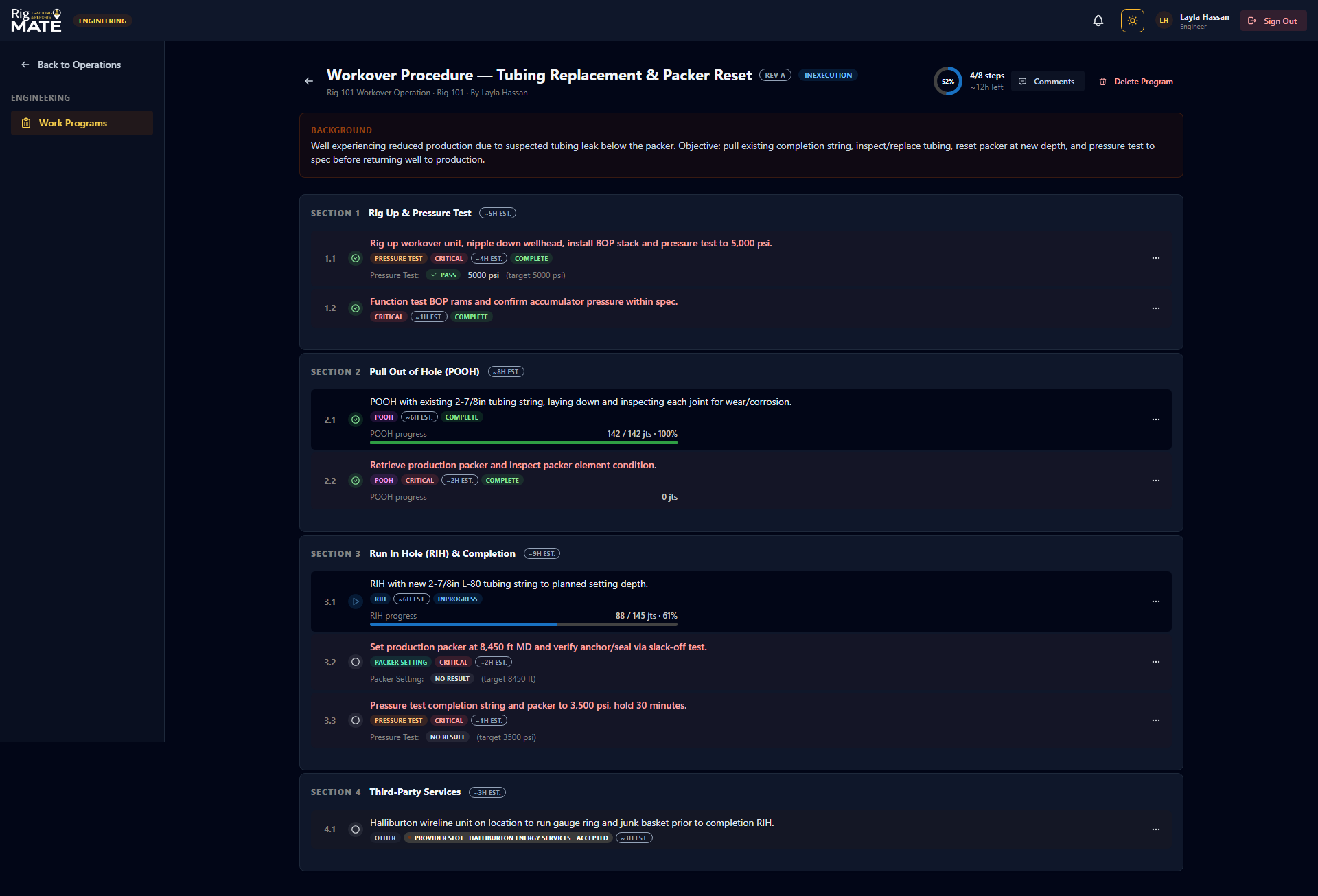The image size is (1318, 896).
Task: Click NO RESULT badge for step 3.3 pressure test
Action: tap(448, 737)
